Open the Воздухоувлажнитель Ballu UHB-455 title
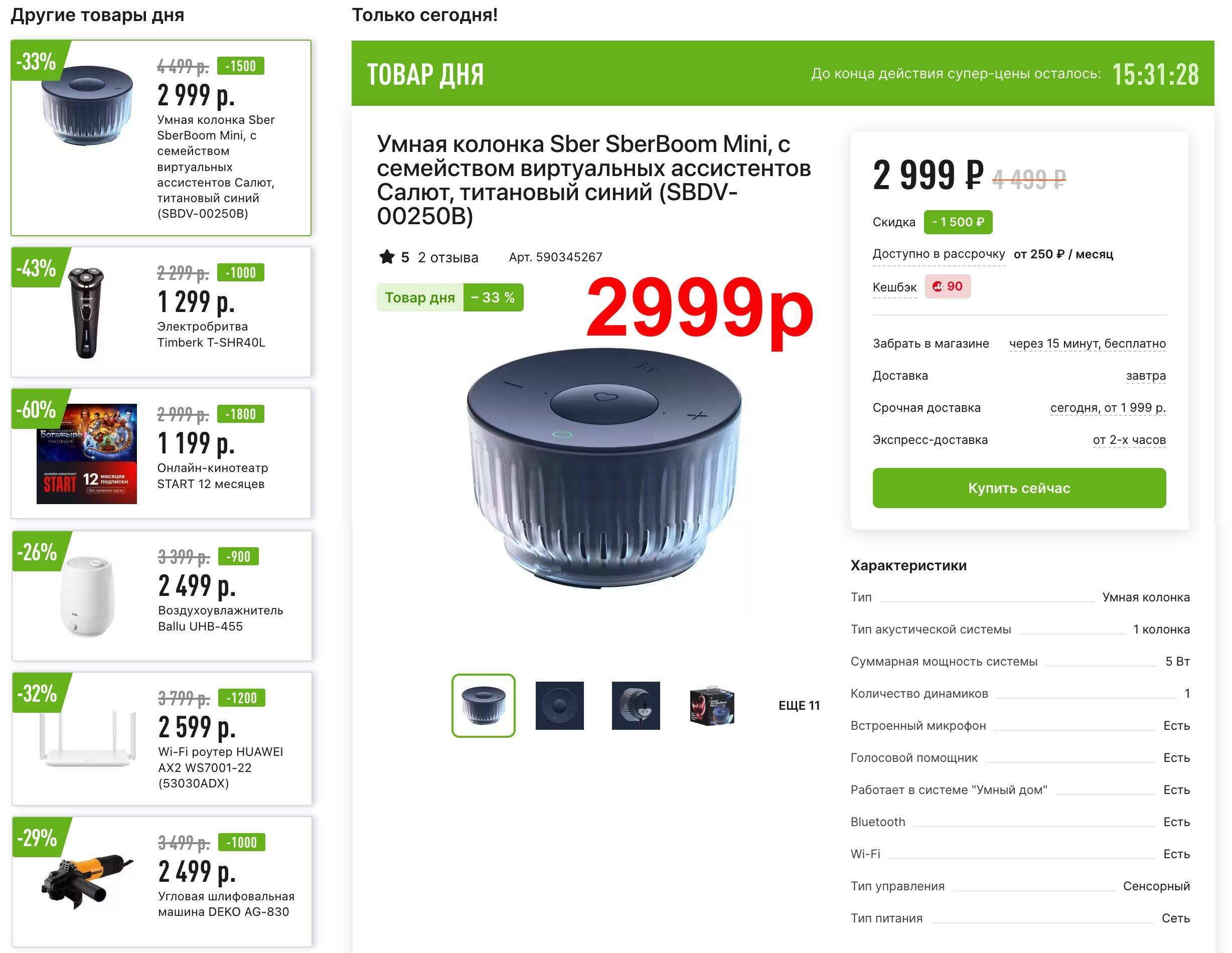The image size is (1232, 953). pos(221,618)
